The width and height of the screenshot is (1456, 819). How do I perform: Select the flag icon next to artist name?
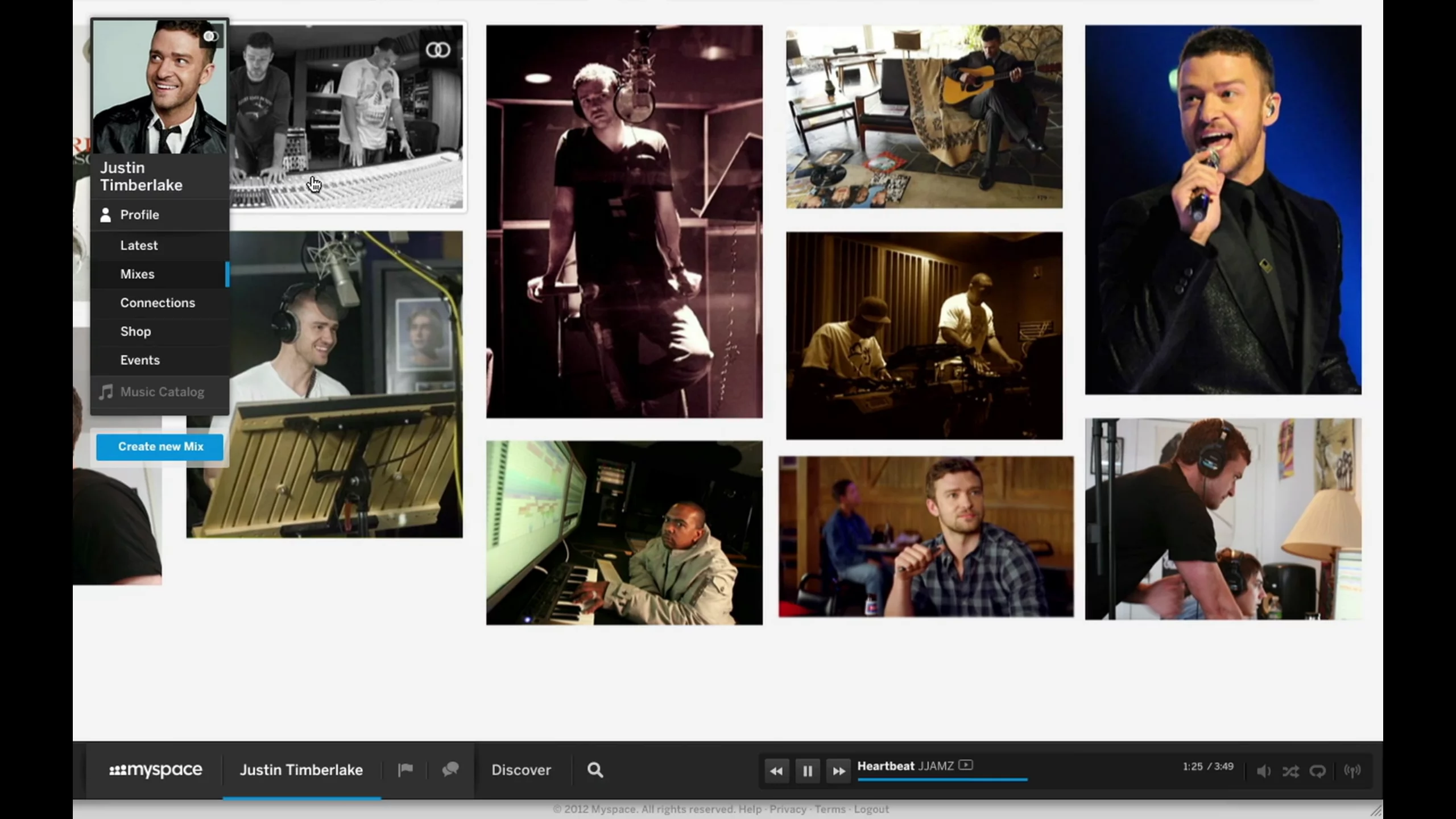pyautogui.click(x=405, y=770)
